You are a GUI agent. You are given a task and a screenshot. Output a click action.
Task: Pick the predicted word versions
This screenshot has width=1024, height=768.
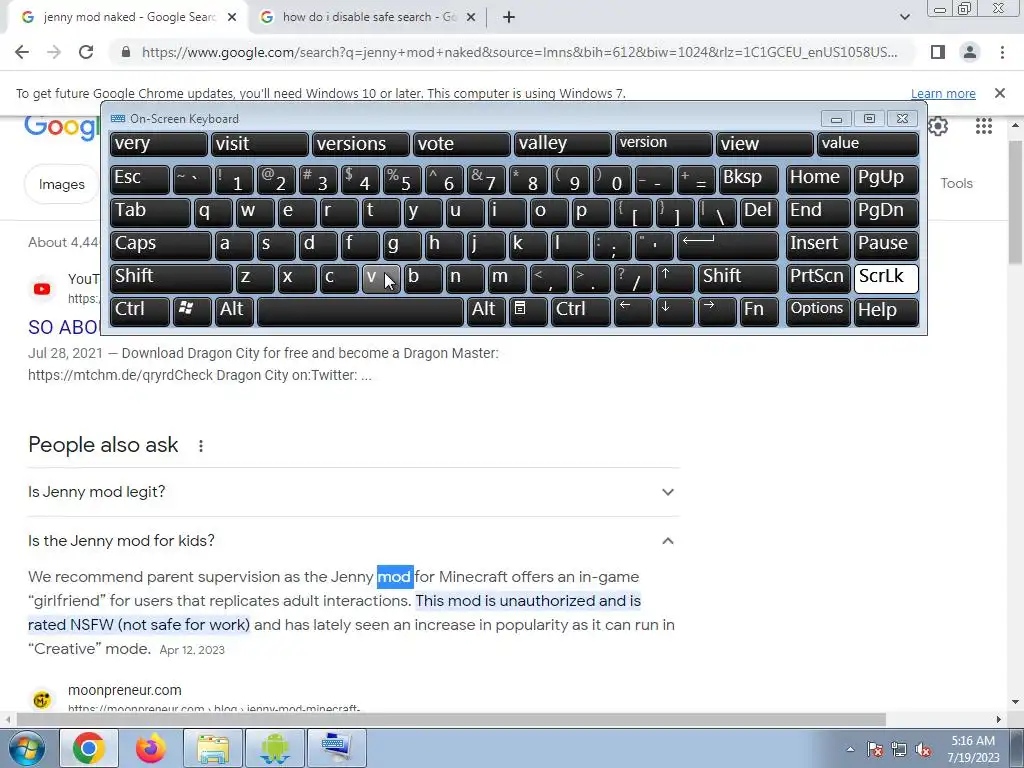360,144
